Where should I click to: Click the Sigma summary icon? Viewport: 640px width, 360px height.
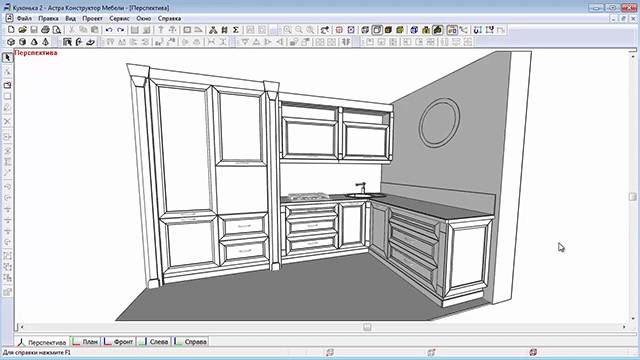point(236,30)
